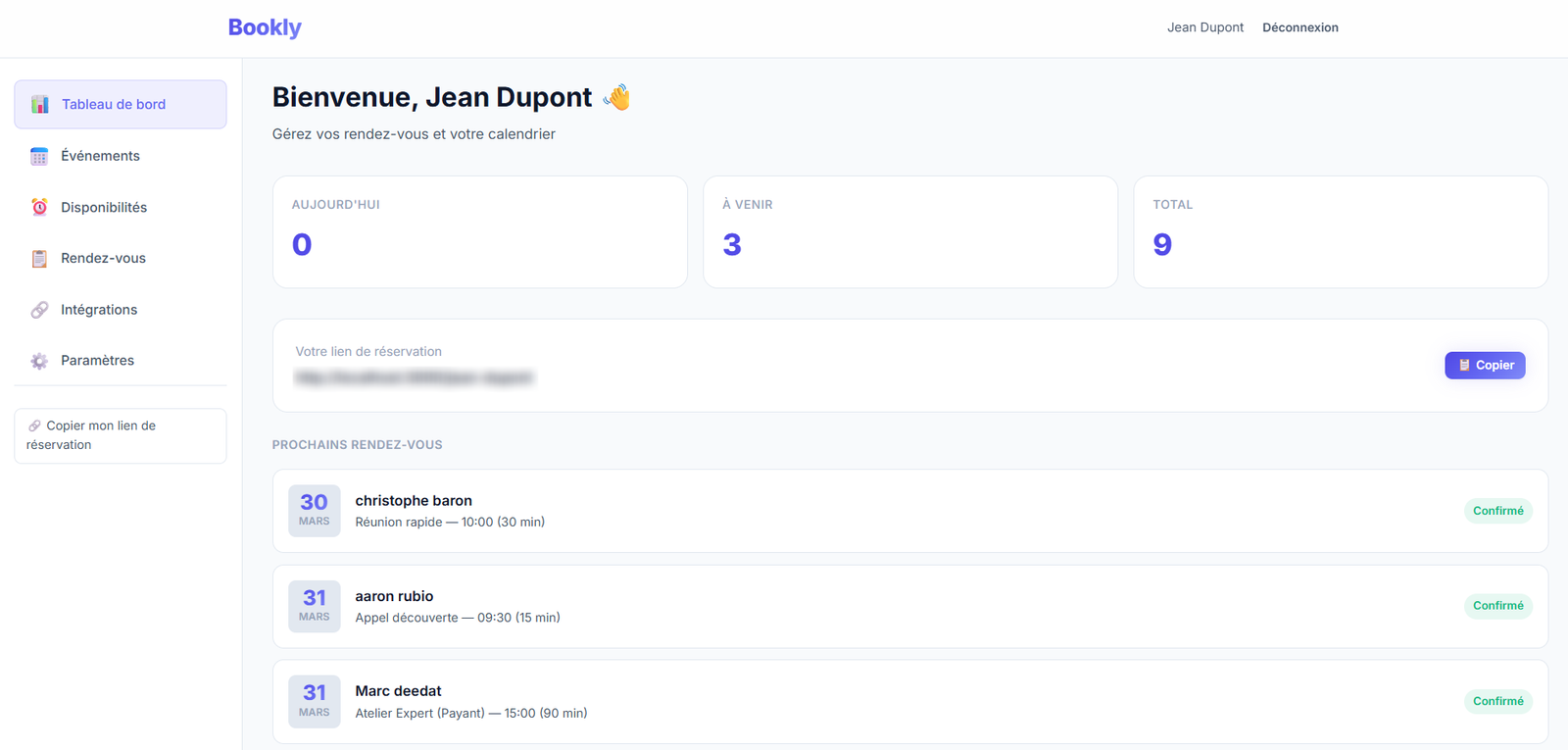Click the TOTAL stat card
Viewport: 1568px width, 750px height.
[1341, 232]
